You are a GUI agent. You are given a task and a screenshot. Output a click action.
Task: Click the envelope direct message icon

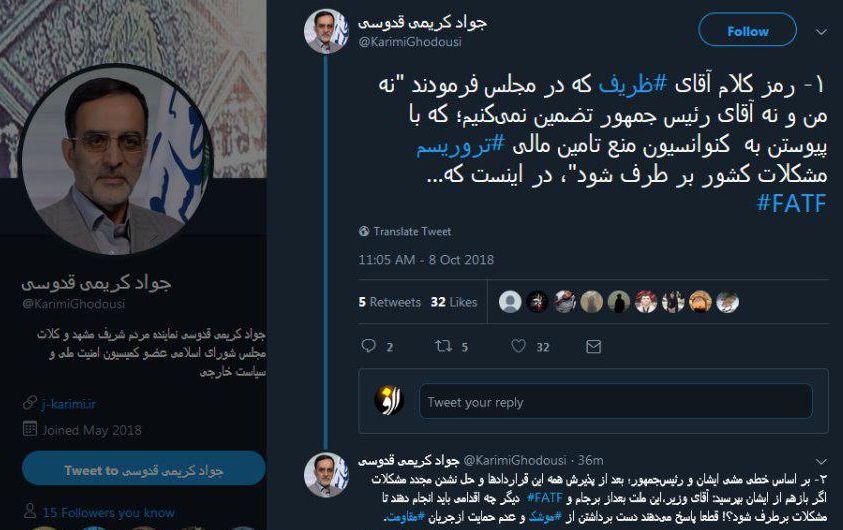coord(593,346)
